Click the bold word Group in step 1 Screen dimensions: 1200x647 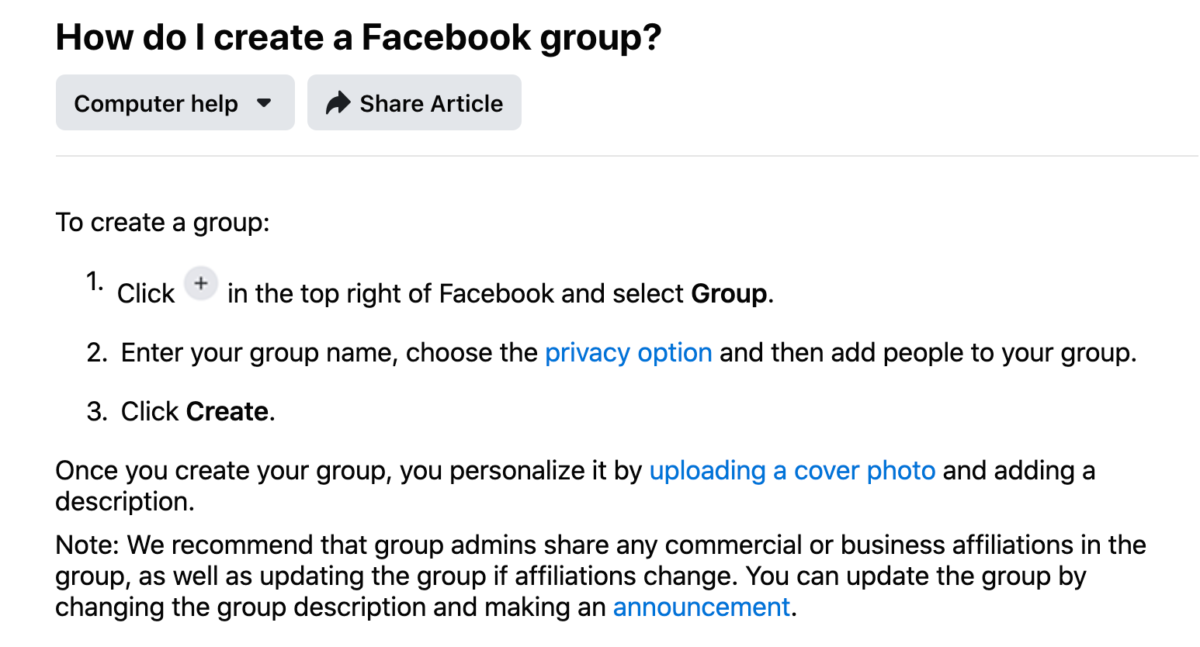point(729,294)
